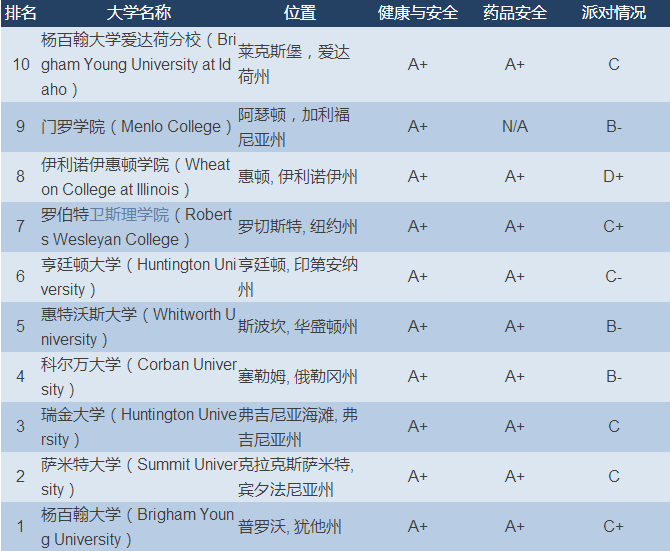The image size is (670, 551).
Task: Click the C- party grade for Huntington University row 6
Action: click(614, 277)
